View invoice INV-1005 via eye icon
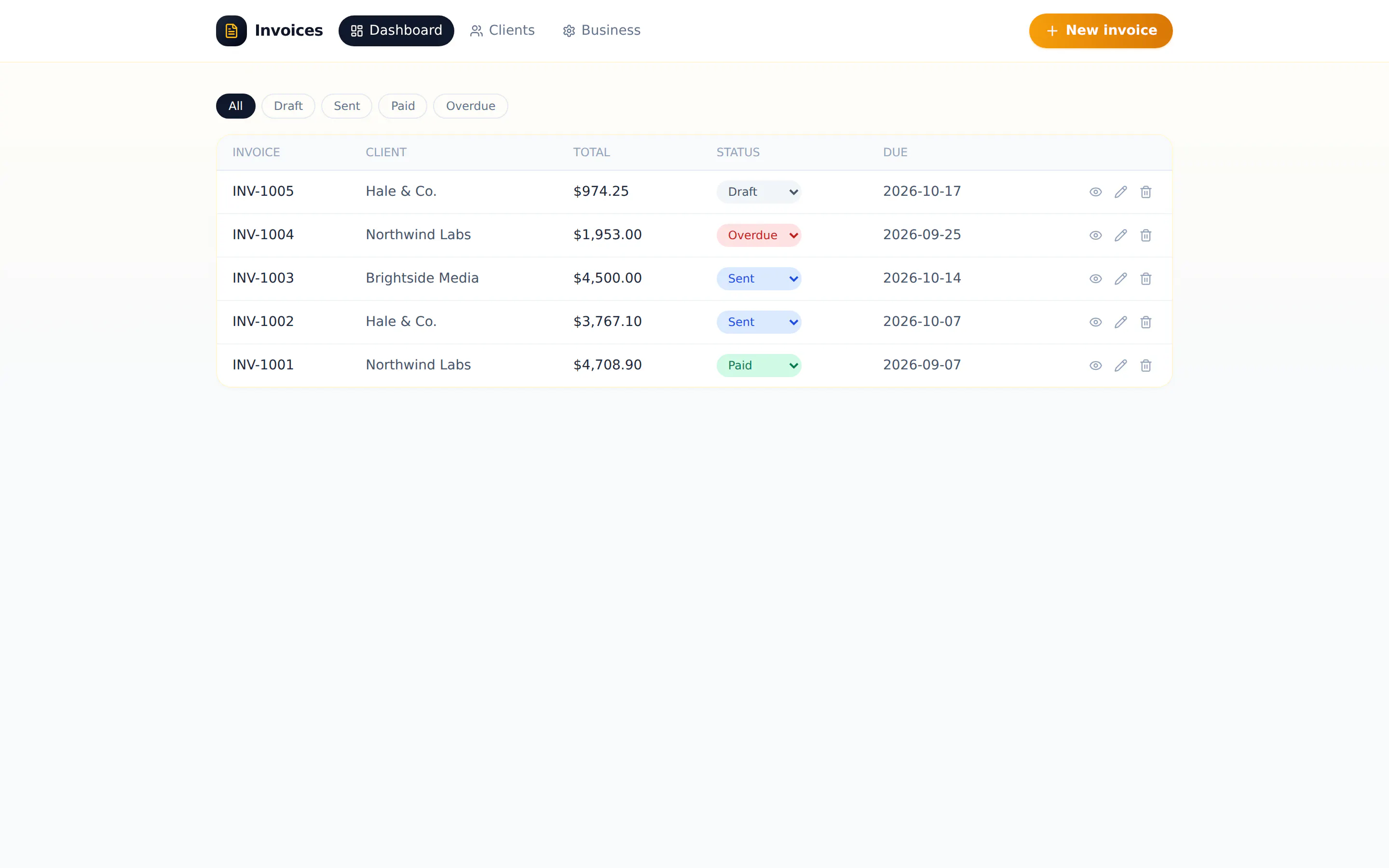Viewport: 1389px width, 868px height. (1095, 192)
